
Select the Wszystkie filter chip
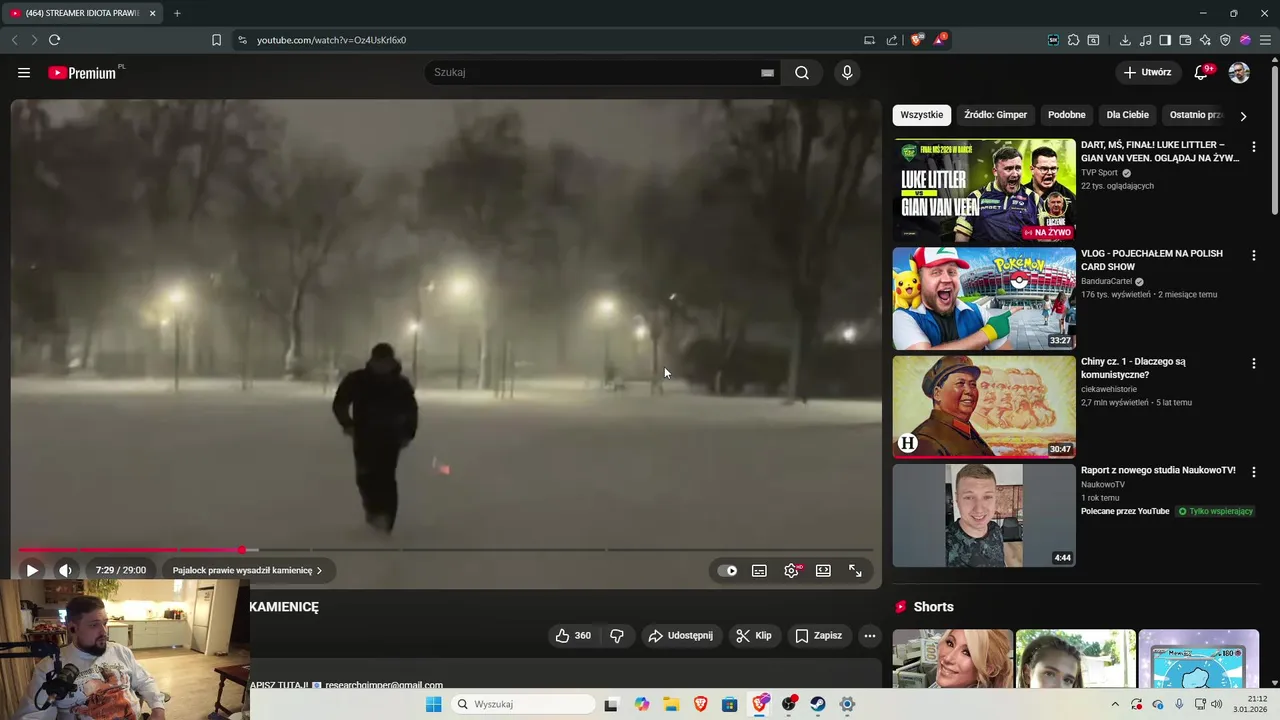coord(921,115)
